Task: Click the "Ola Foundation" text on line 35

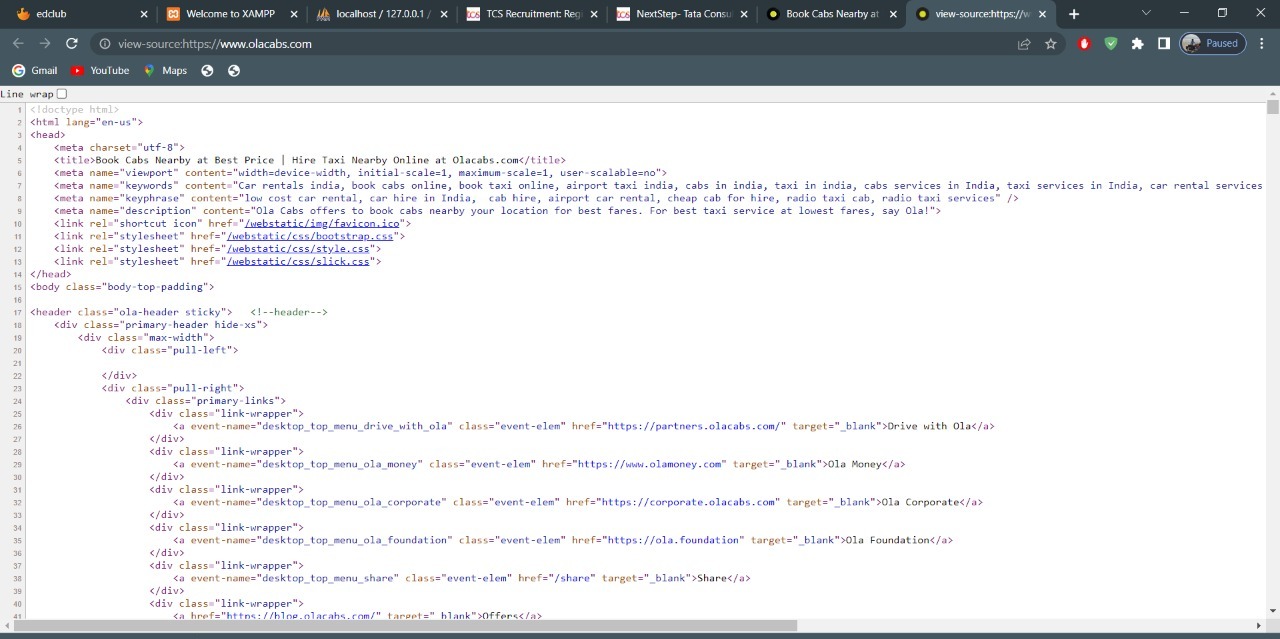Action: pos(888,540)
